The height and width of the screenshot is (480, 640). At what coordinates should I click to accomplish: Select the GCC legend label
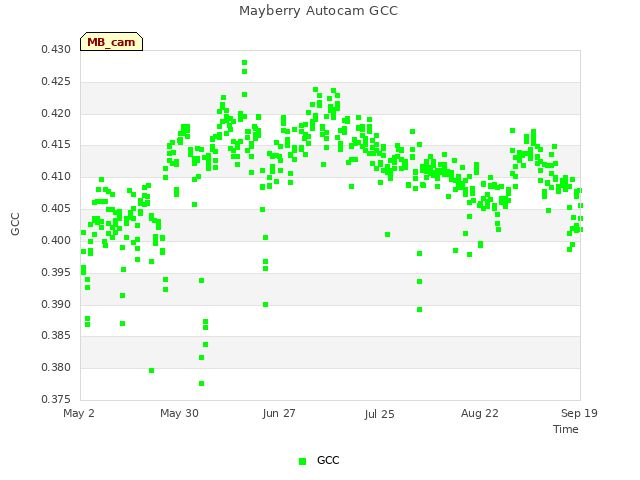pos(328,460)
